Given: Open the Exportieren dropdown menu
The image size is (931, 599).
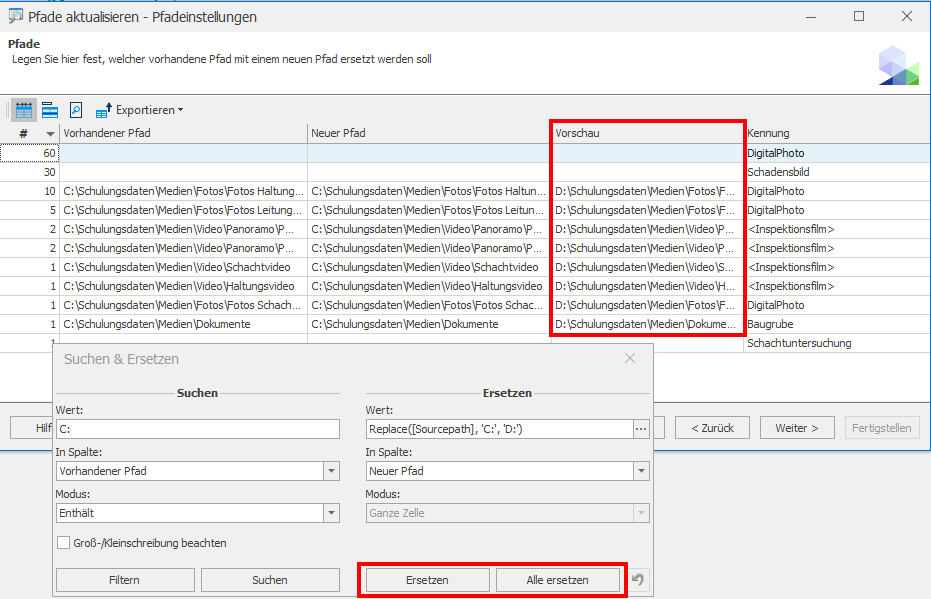Looking at the screenshot, I should 180,110.
